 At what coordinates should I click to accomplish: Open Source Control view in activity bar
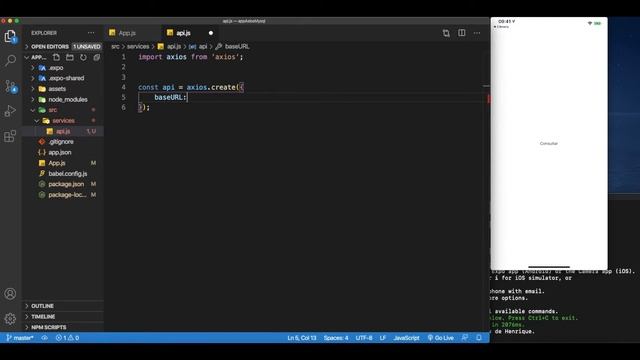(10, 86)
